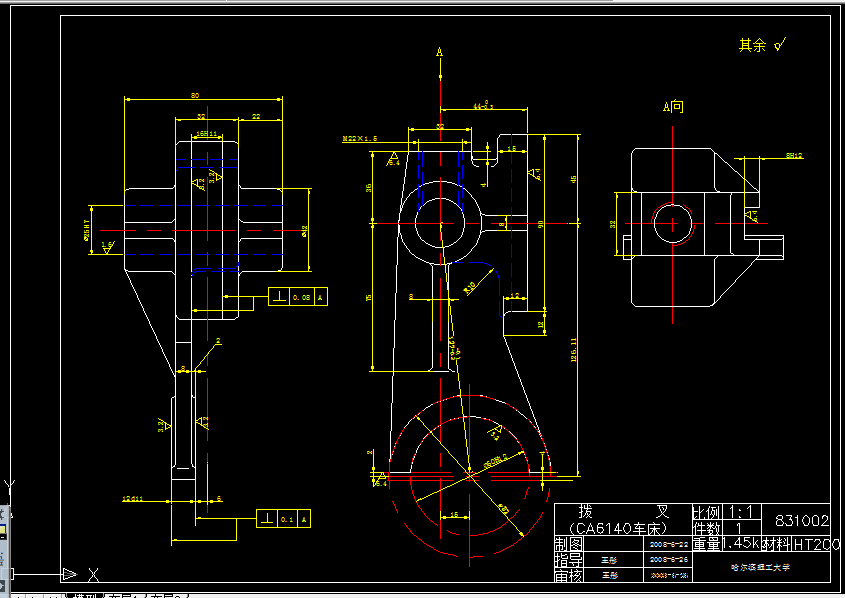
Task: Pick the 80 overall width dimension
Action: tap(195, 95)
